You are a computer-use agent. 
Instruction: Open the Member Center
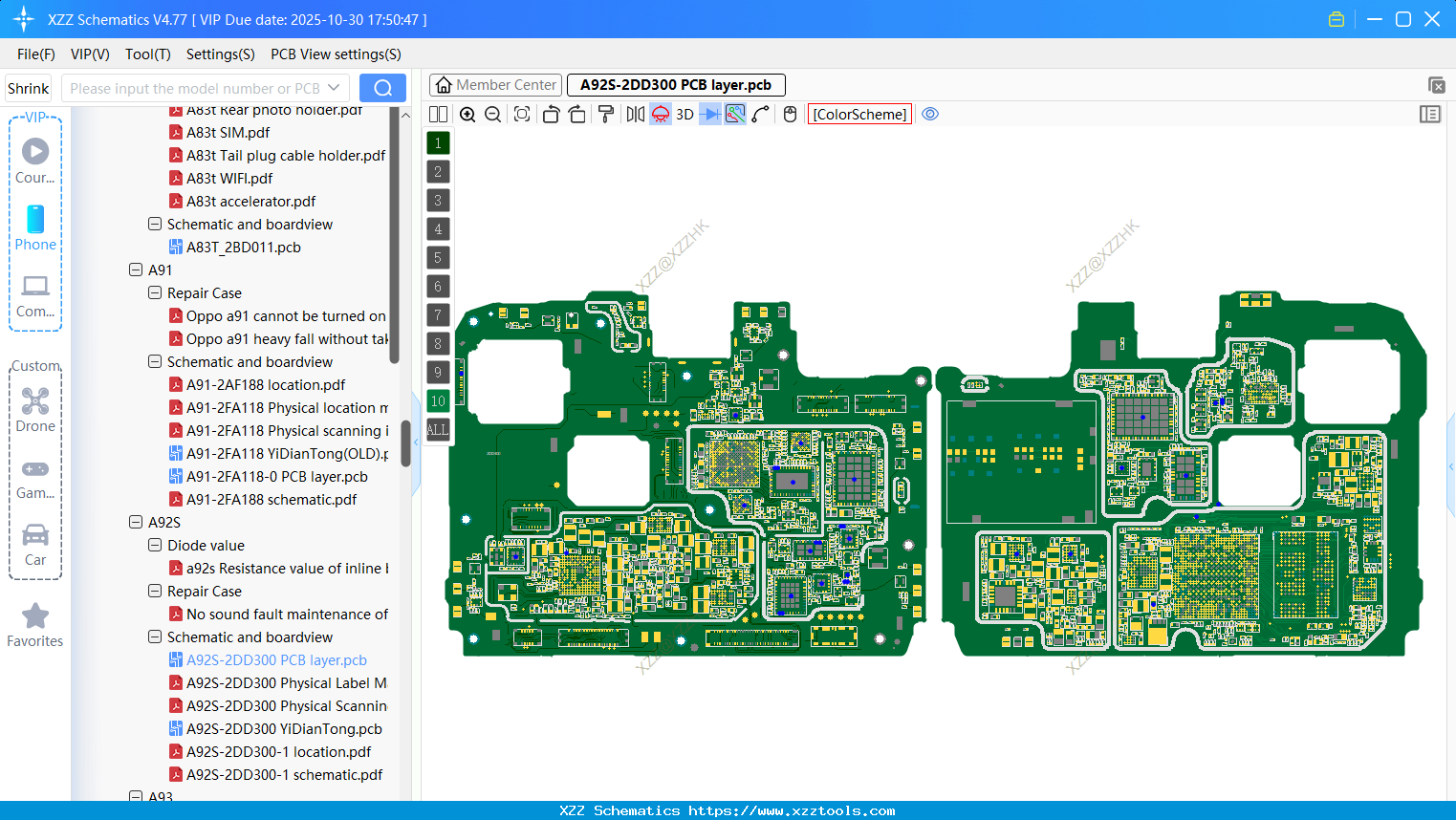[x=495, y=84]
